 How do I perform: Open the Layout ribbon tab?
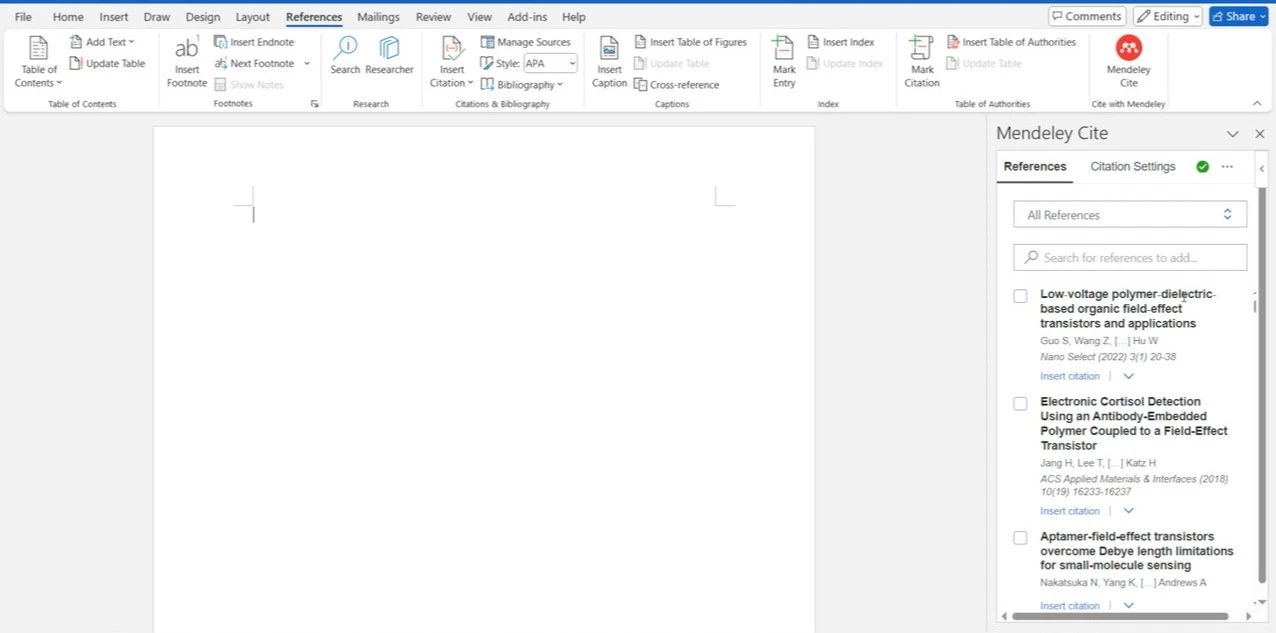tap(253, 17)
